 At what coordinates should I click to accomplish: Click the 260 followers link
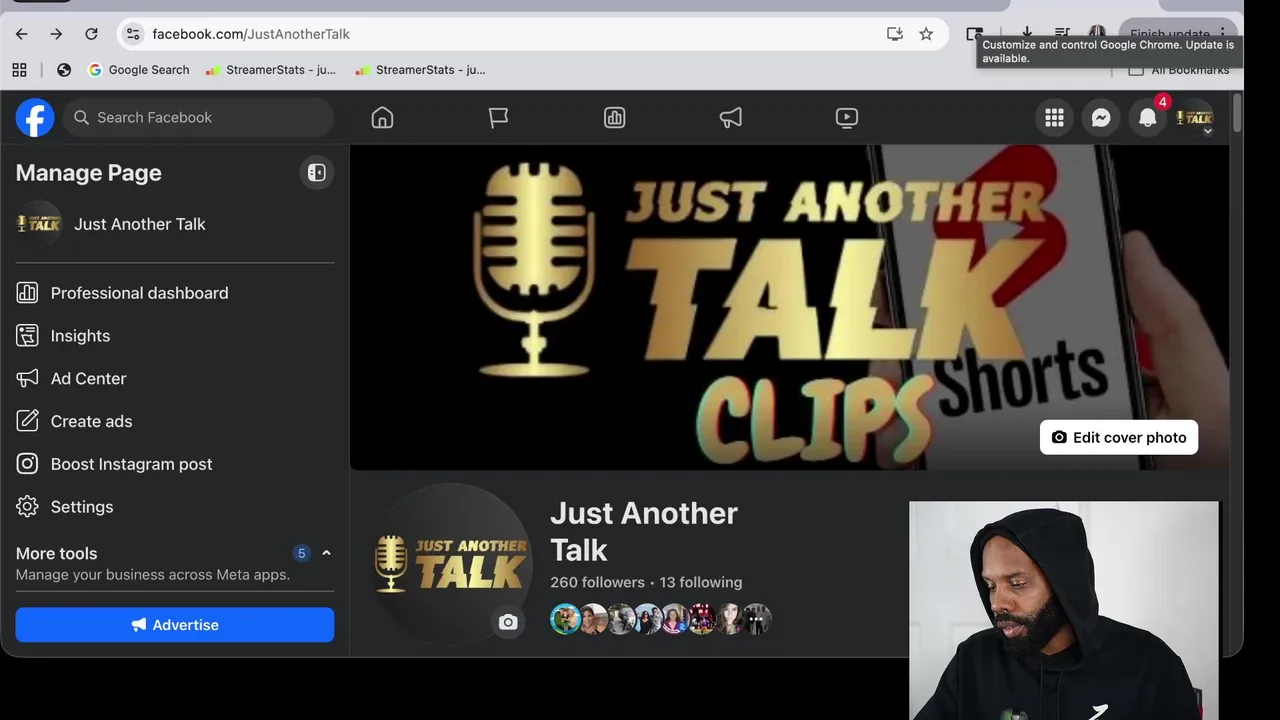[x=597, y=582]
